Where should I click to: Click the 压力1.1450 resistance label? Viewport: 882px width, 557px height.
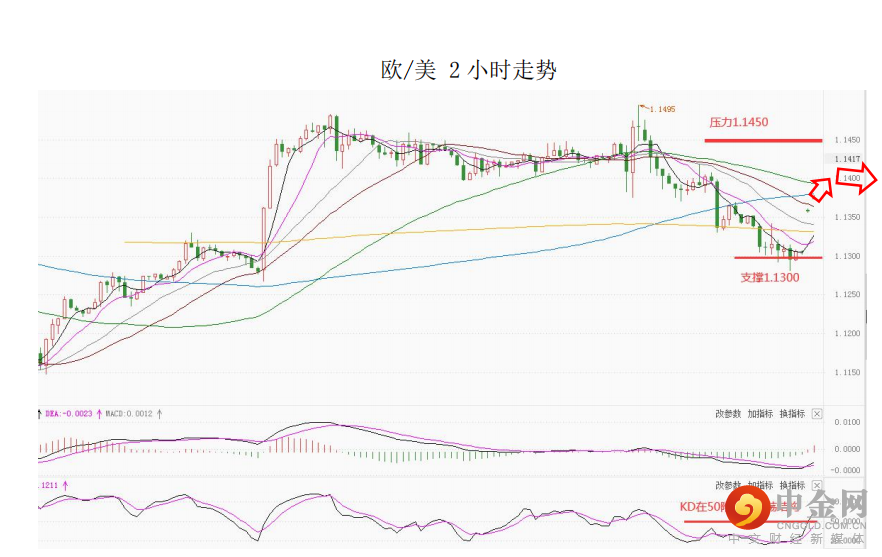coord(739,122)
